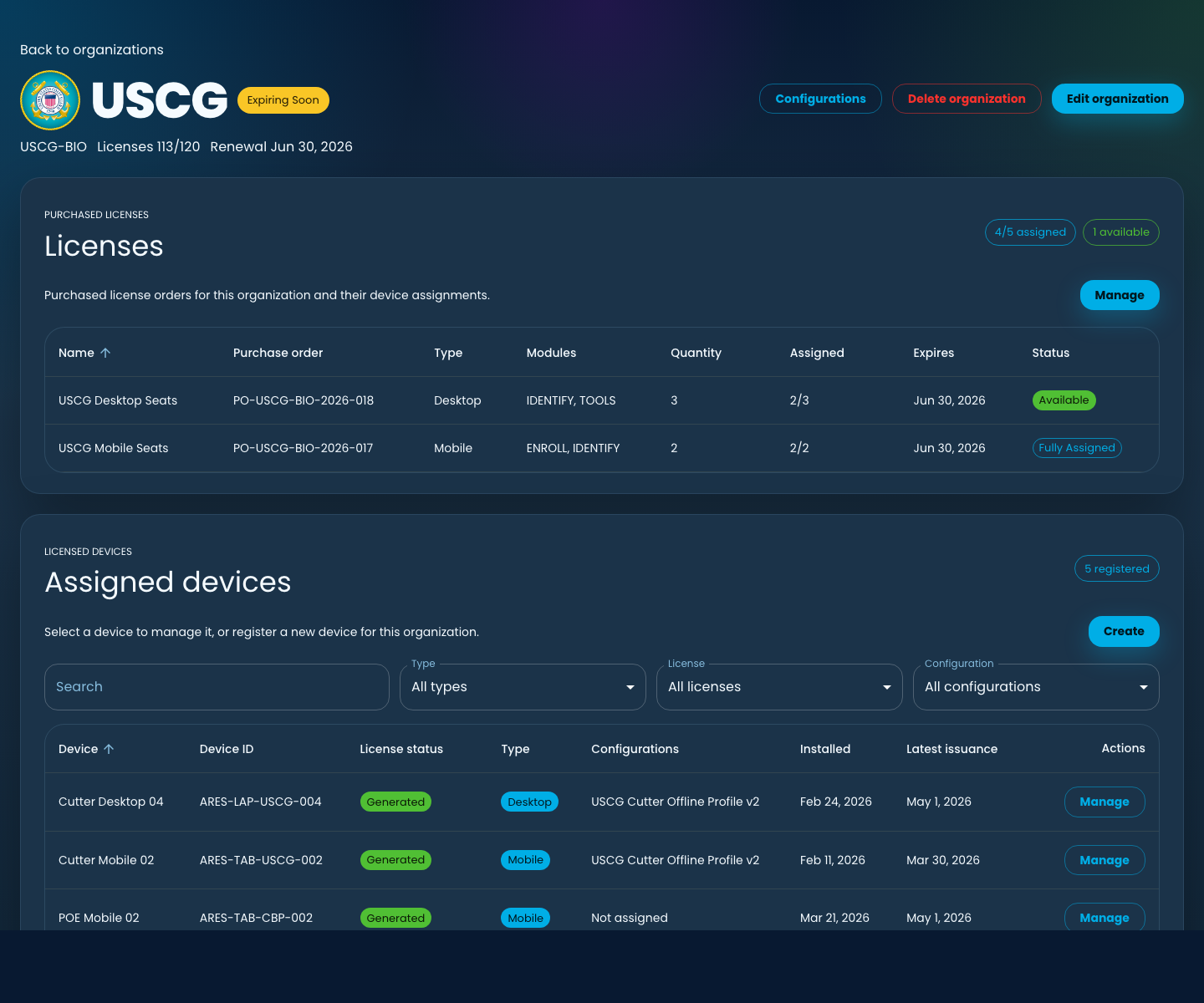Screen dimensions: 1204x1003
Task: Click device ID ARES-LAP-USCG-004
Action: (x=261, y=802)
